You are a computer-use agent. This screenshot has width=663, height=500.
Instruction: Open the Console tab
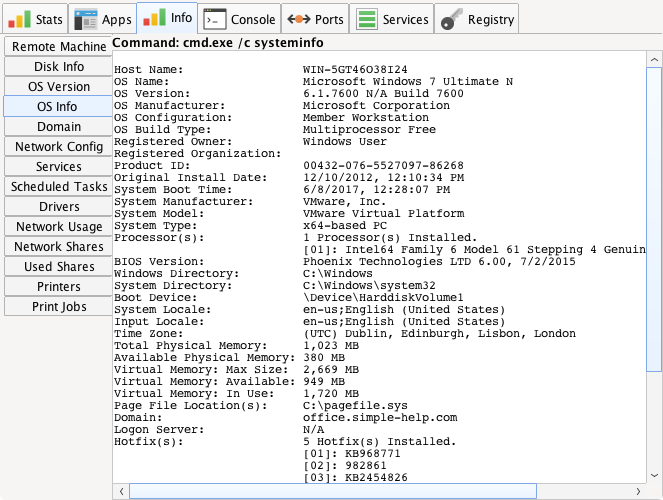click(x=239, y=19)
